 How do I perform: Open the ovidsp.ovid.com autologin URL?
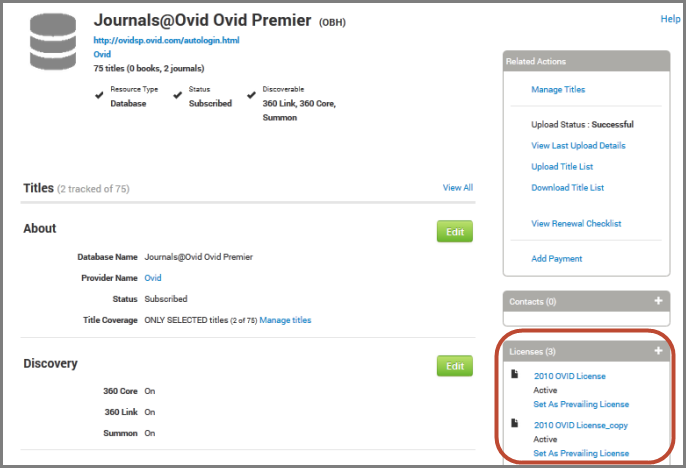point(166,40)
